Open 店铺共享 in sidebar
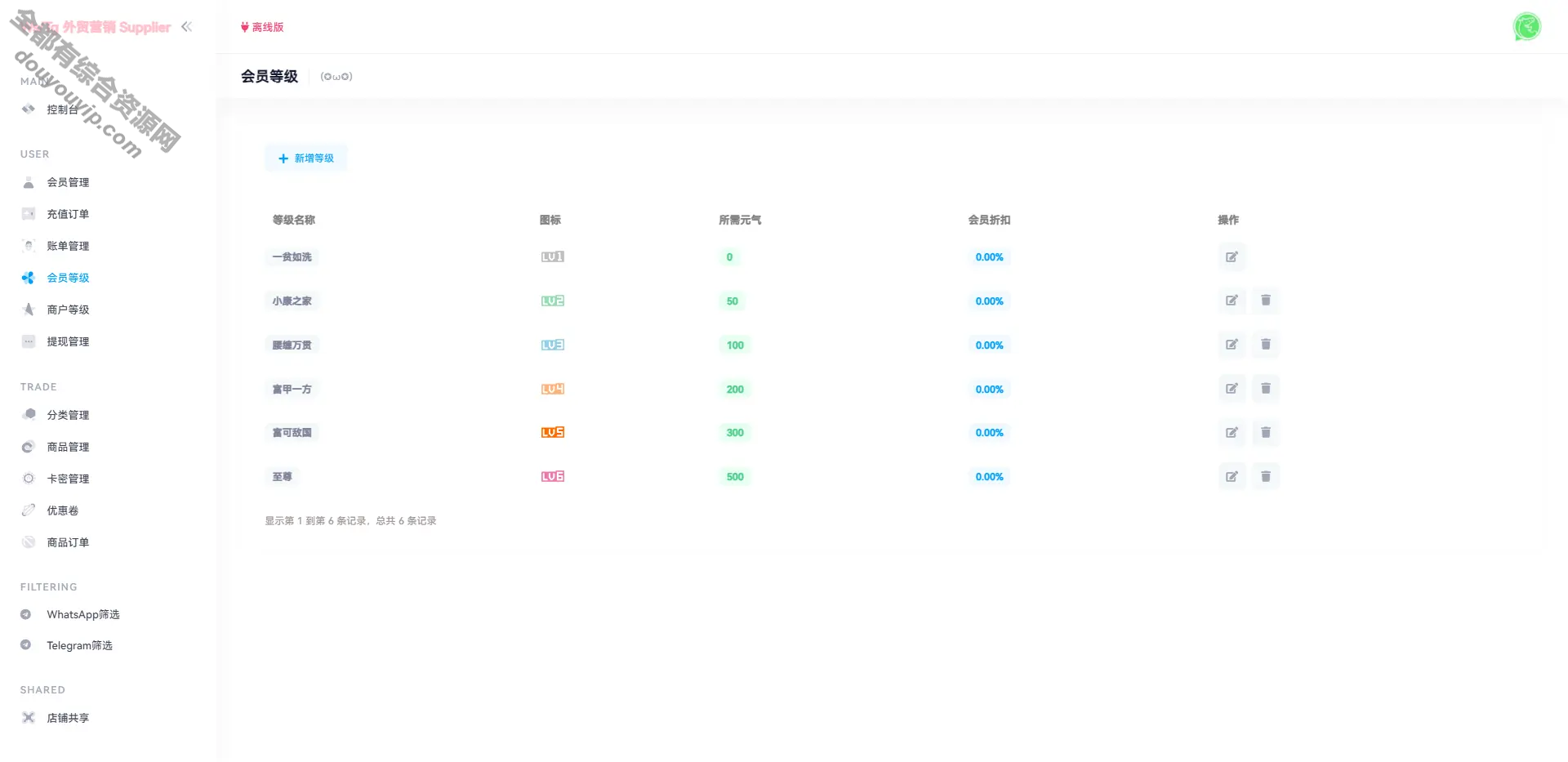The width and height of the screenshot is (1568, 762). click(x=68, y=719)
